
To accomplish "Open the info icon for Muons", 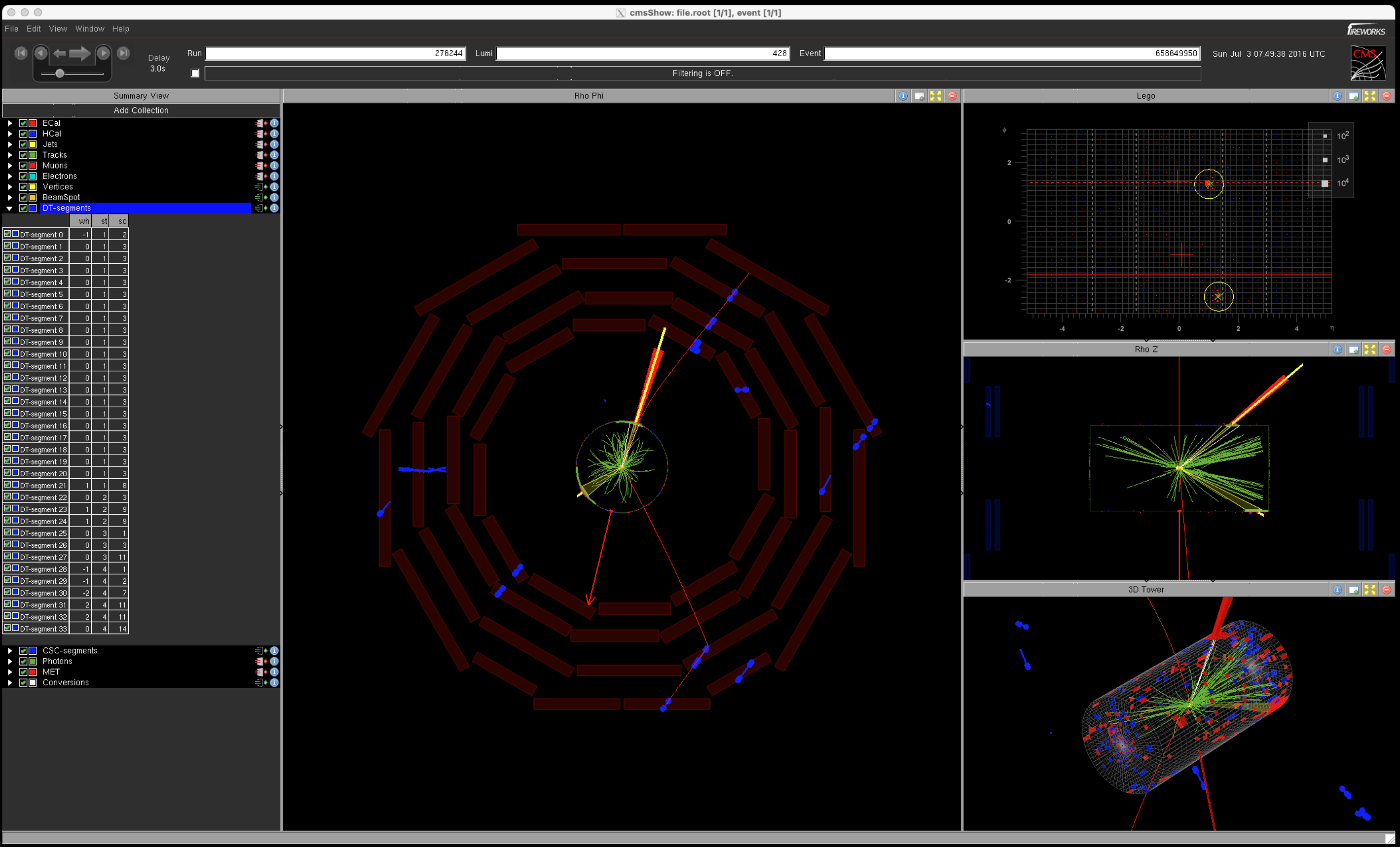I will tap(274, 166).
